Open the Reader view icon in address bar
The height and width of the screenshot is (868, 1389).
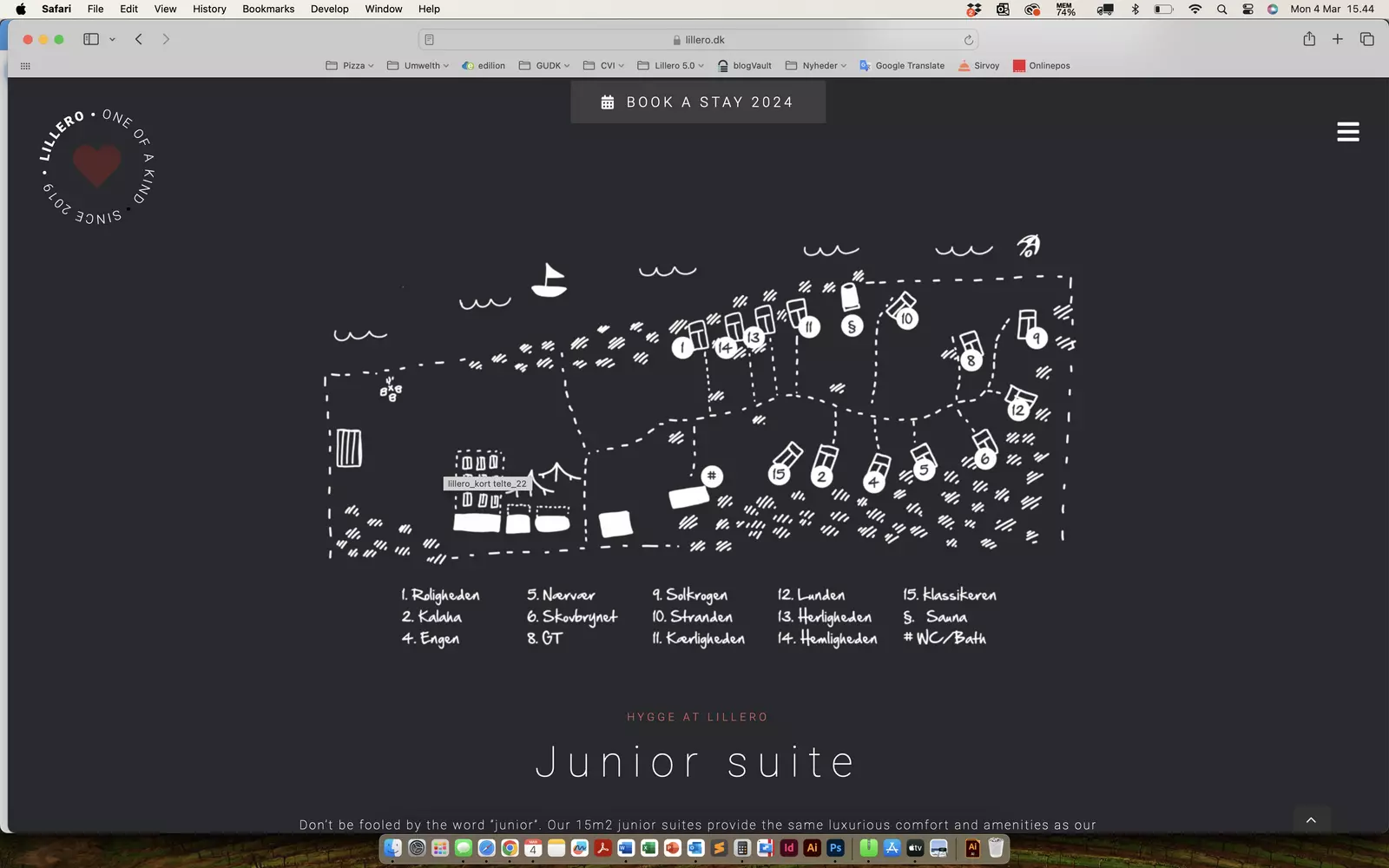tap(430, 40)
